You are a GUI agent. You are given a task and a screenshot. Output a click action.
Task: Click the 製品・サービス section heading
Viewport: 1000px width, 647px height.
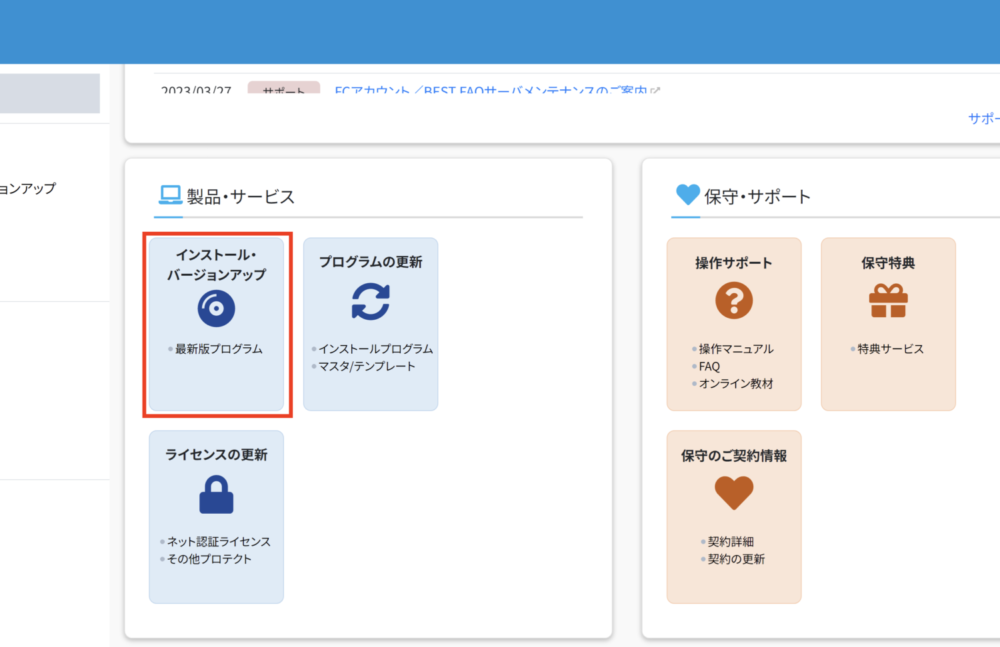tap(240, 197)
